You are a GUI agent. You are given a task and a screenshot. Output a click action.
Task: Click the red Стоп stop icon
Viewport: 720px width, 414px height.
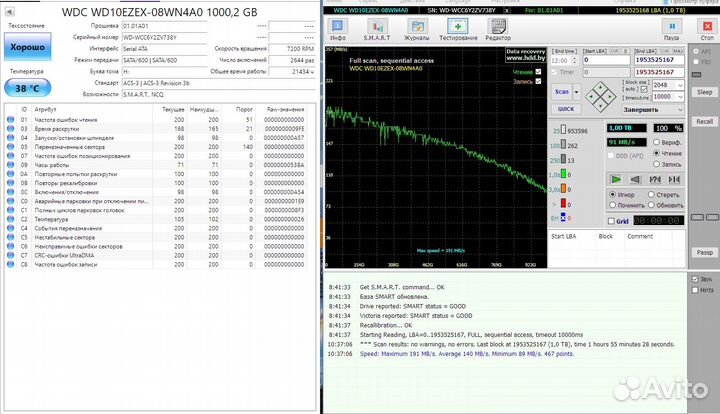[x=708, y=27]
